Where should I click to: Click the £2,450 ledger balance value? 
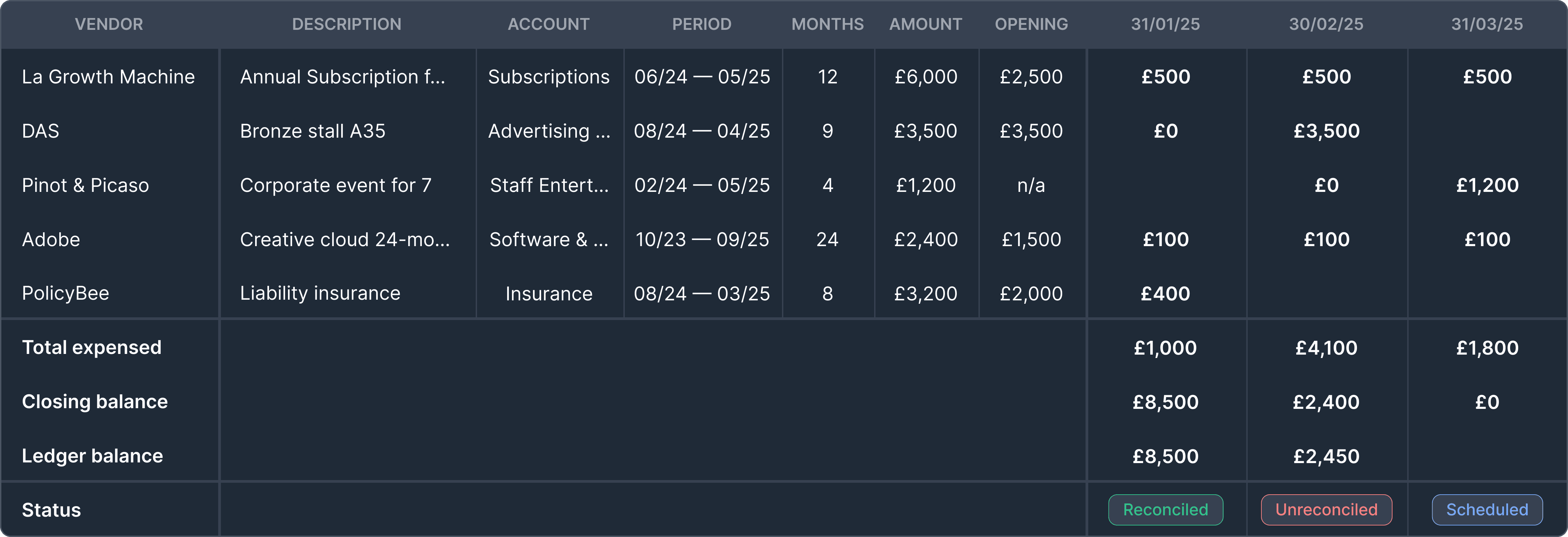[x=1326, y=456]
